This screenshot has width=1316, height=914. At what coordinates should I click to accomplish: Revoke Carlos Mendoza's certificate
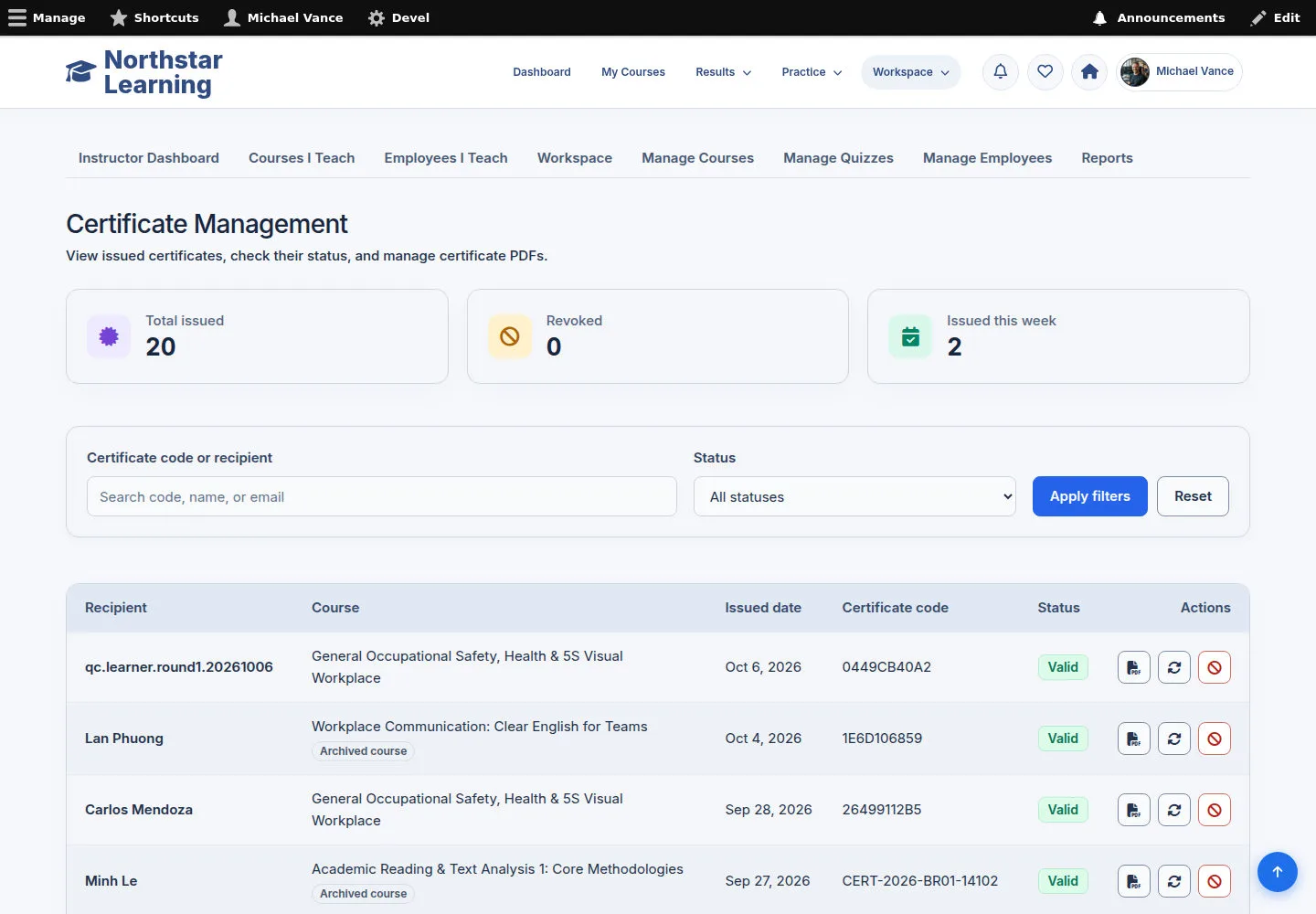[x=1215, y=810]
